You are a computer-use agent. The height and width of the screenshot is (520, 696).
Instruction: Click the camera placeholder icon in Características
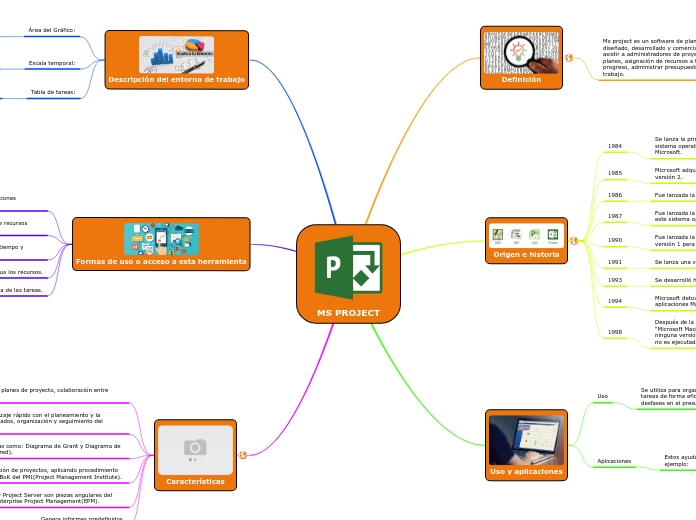pyautogui.click(x=195, y=450)
